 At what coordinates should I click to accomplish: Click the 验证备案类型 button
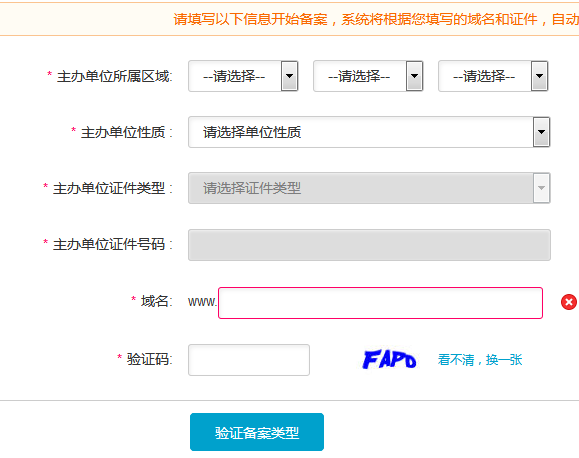257,432
